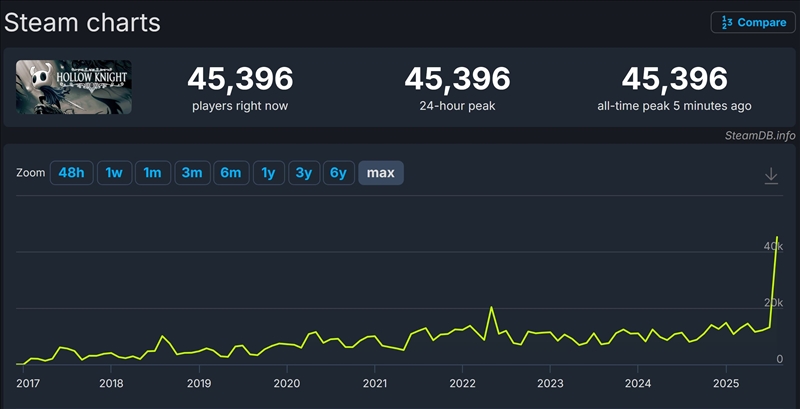Click the Compare button
Screen dimensions: 800x409
tap(753, 23)
